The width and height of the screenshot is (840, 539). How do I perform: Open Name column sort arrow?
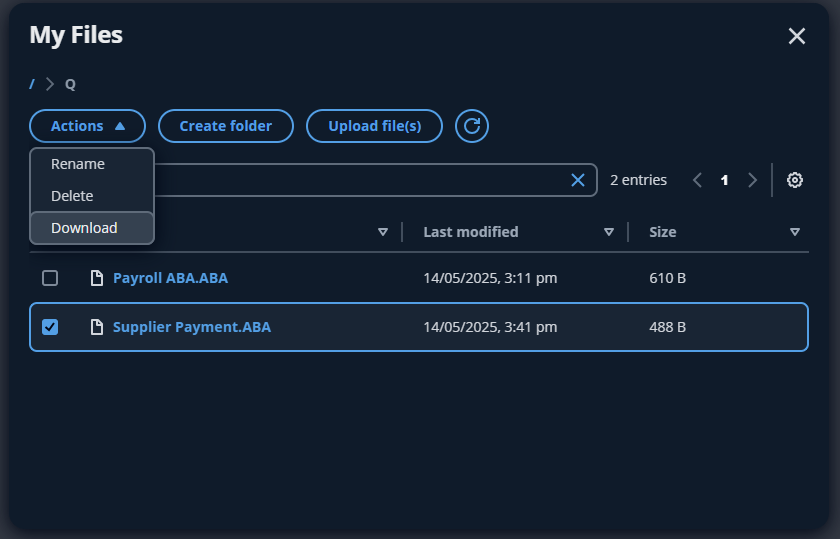point(383,232)
